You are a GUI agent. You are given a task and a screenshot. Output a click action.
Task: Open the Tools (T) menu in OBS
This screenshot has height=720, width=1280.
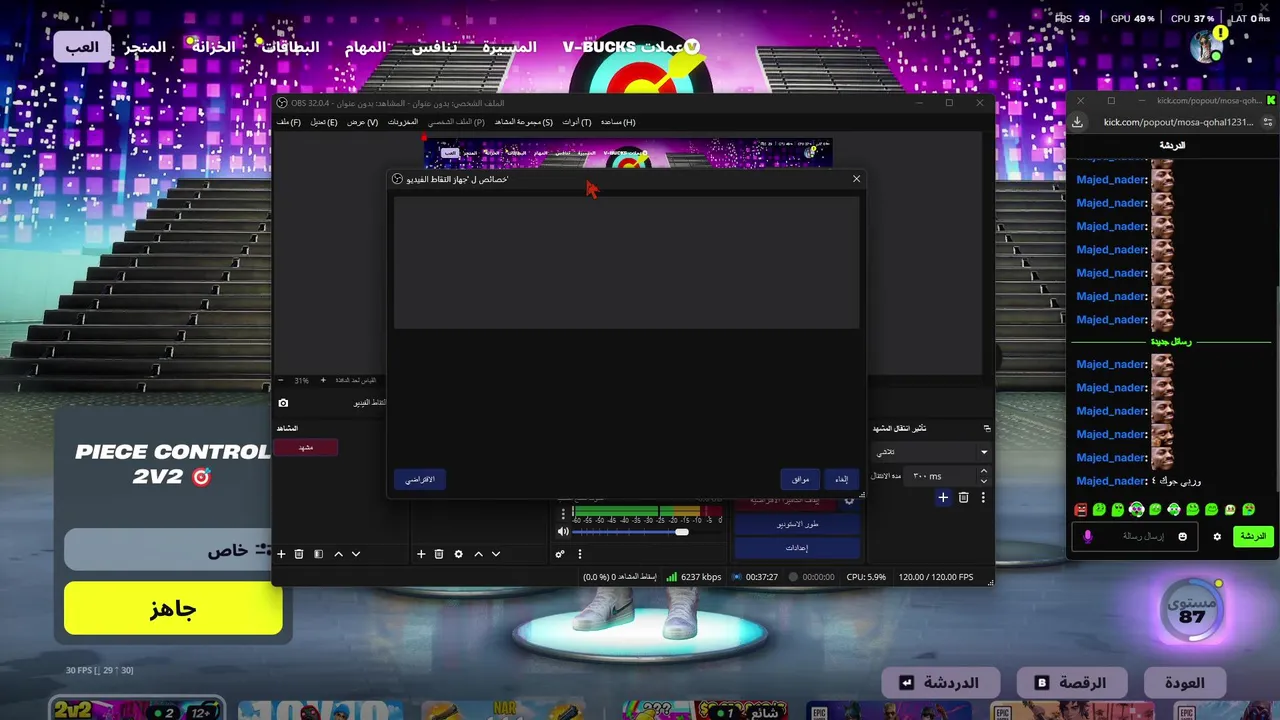pyautogui.click(x=576, y=122)
